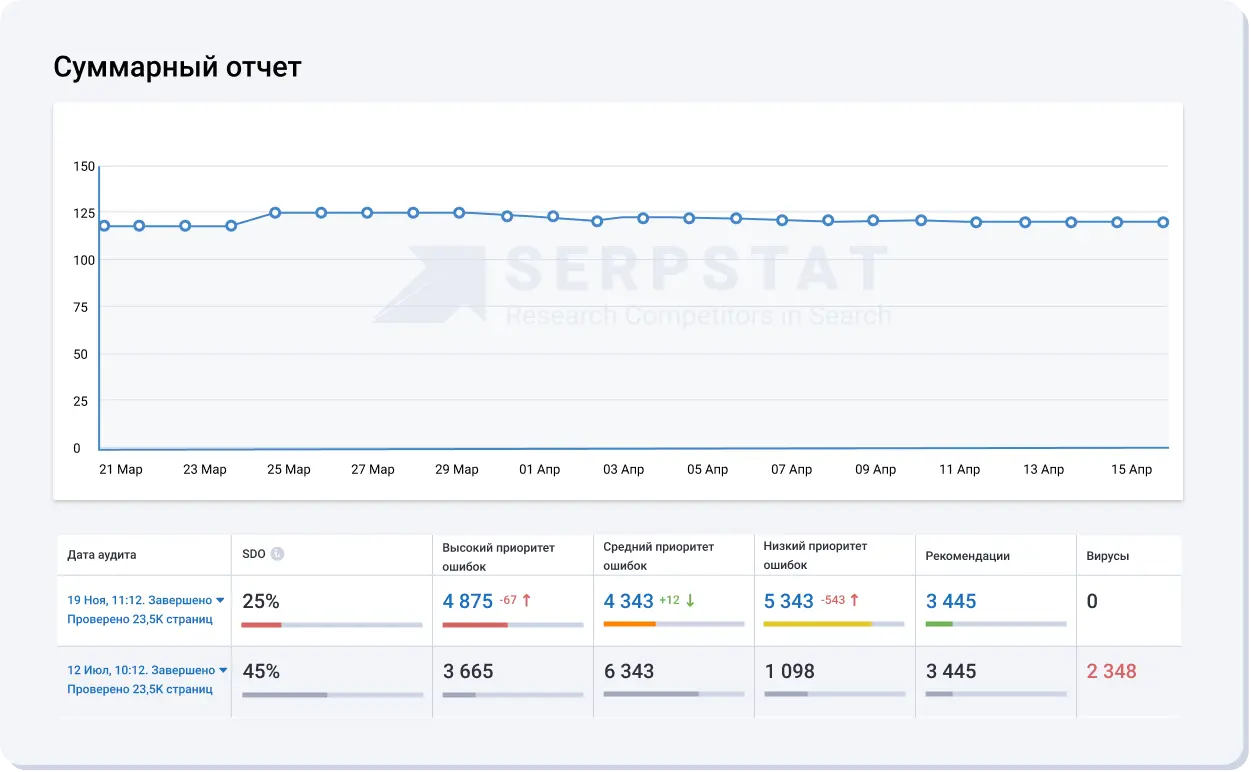Click the Вирусы column header
1251x772 pixels.
click(1108, 556)
